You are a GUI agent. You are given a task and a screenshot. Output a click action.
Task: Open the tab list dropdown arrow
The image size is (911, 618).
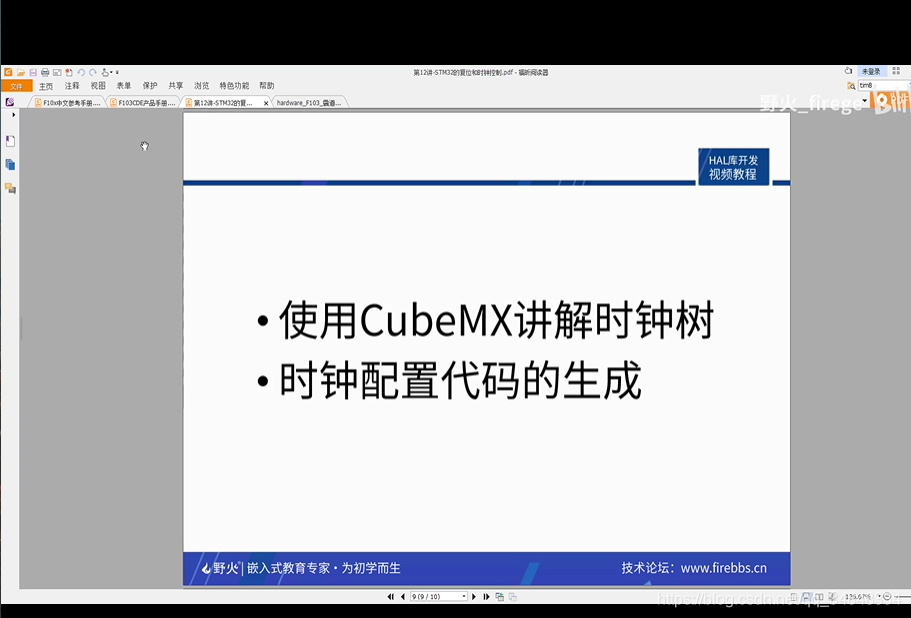(x=865, y=101)
